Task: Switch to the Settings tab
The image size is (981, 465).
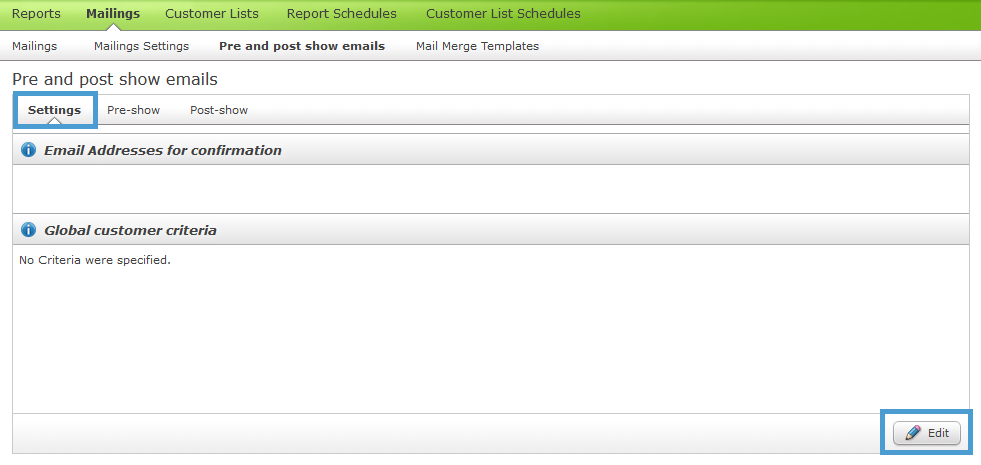Action: (54, 110)
